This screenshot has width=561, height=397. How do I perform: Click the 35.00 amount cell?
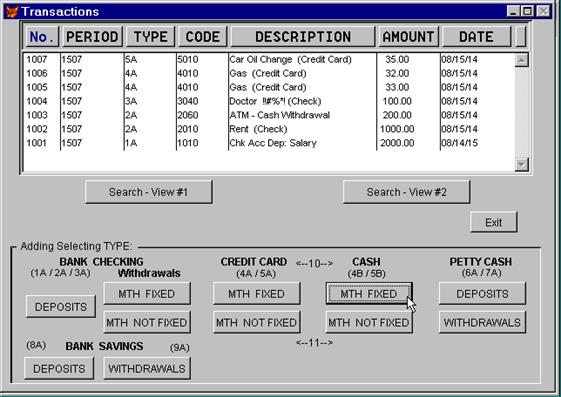pos(397,59)
